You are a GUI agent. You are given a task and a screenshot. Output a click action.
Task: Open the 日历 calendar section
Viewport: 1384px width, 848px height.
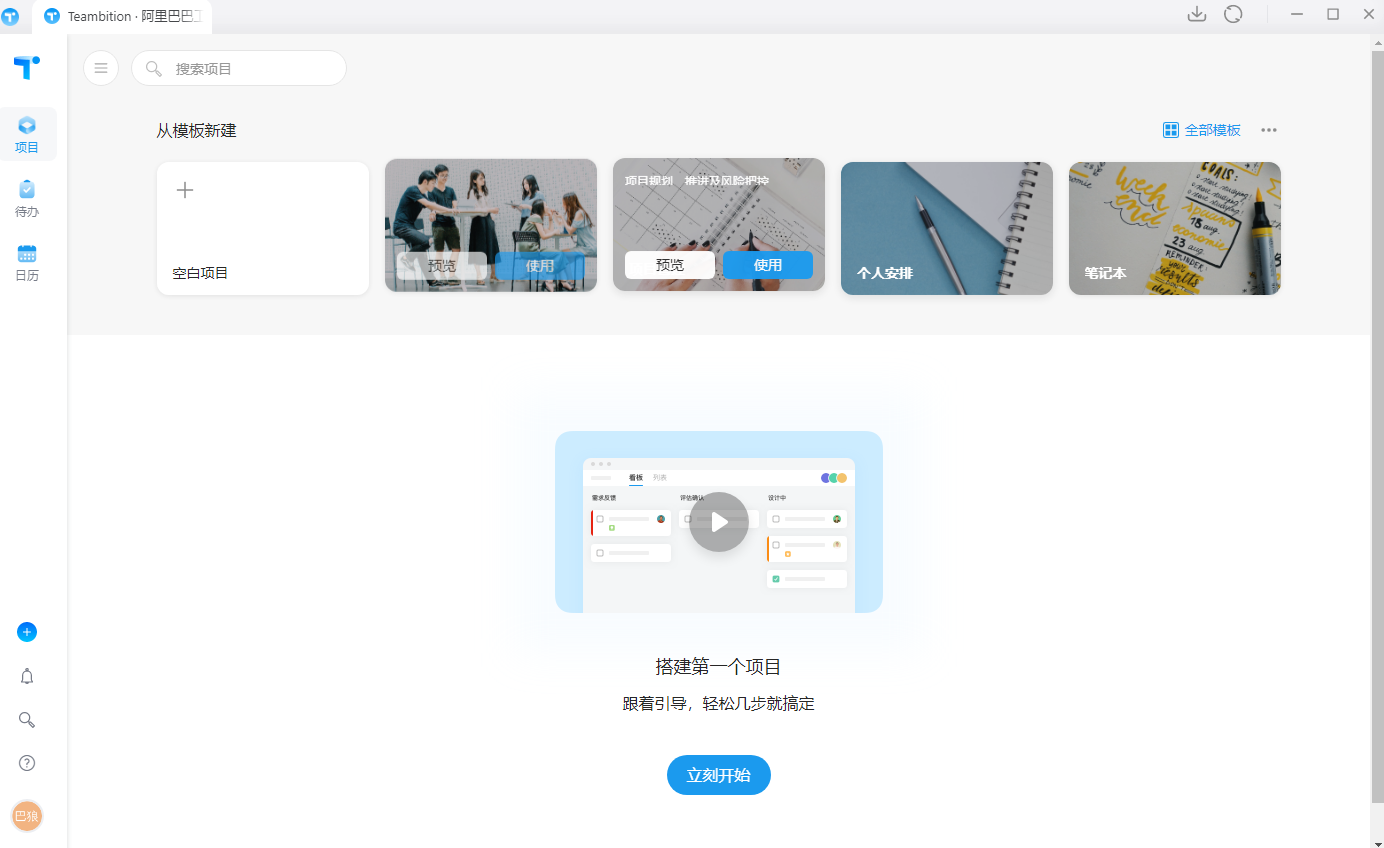(x=27, y=263)
